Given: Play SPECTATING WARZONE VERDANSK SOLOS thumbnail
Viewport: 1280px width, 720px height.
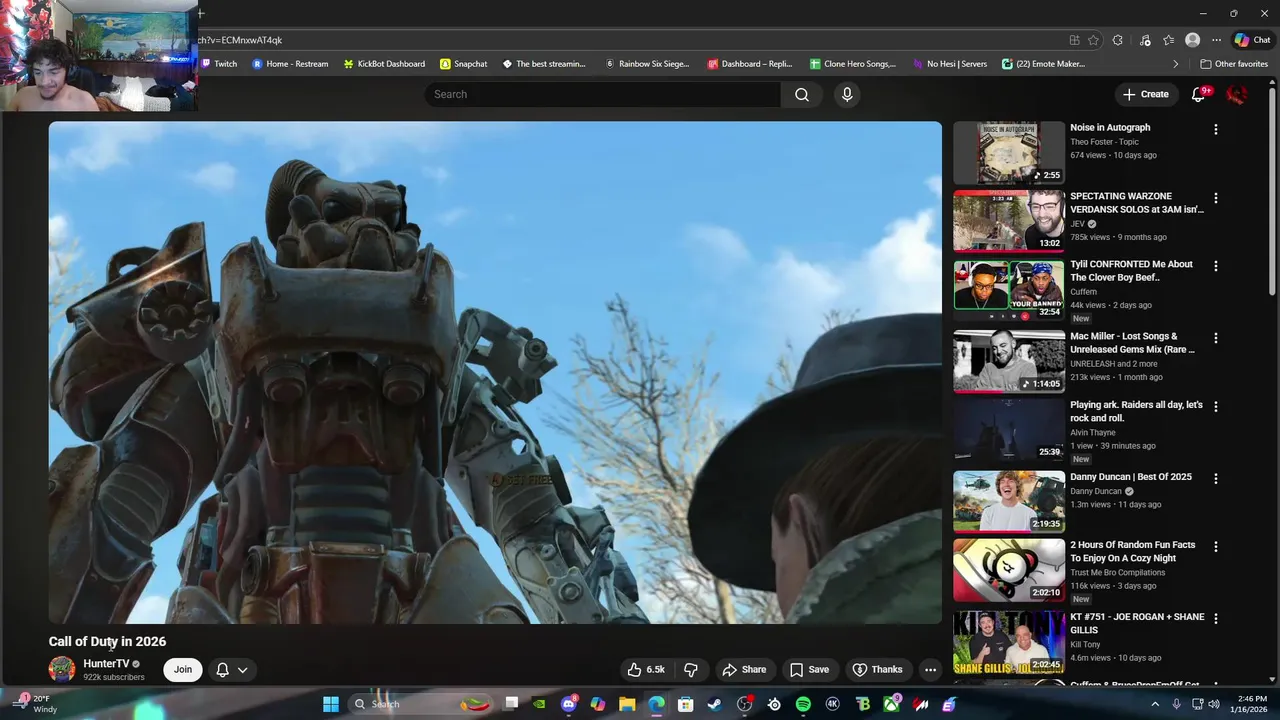Looking at the screenshot, I should click(x=1009, y=221).
